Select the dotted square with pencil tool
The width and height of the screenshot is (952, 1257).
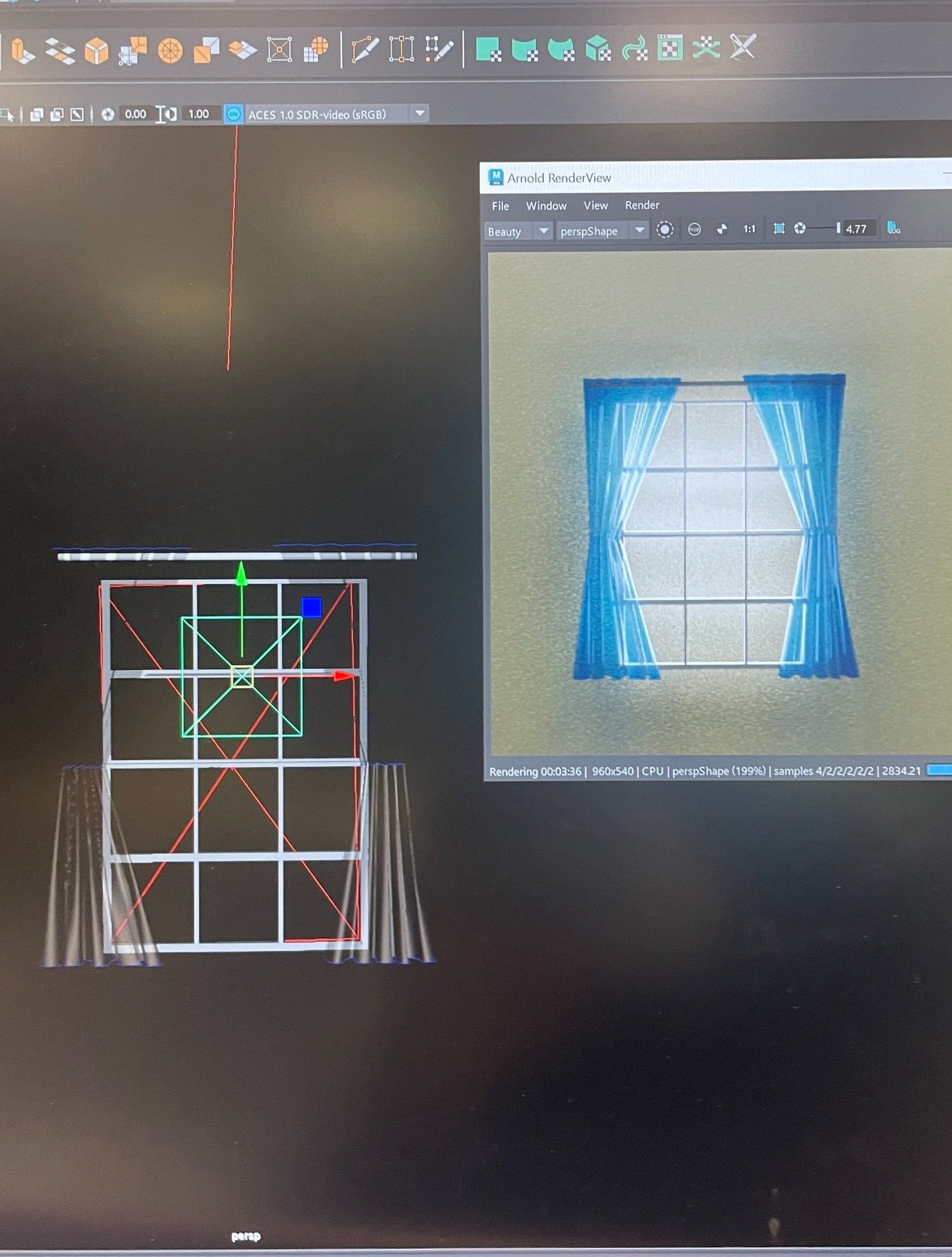pyautogui.click(x=439, y=49)
